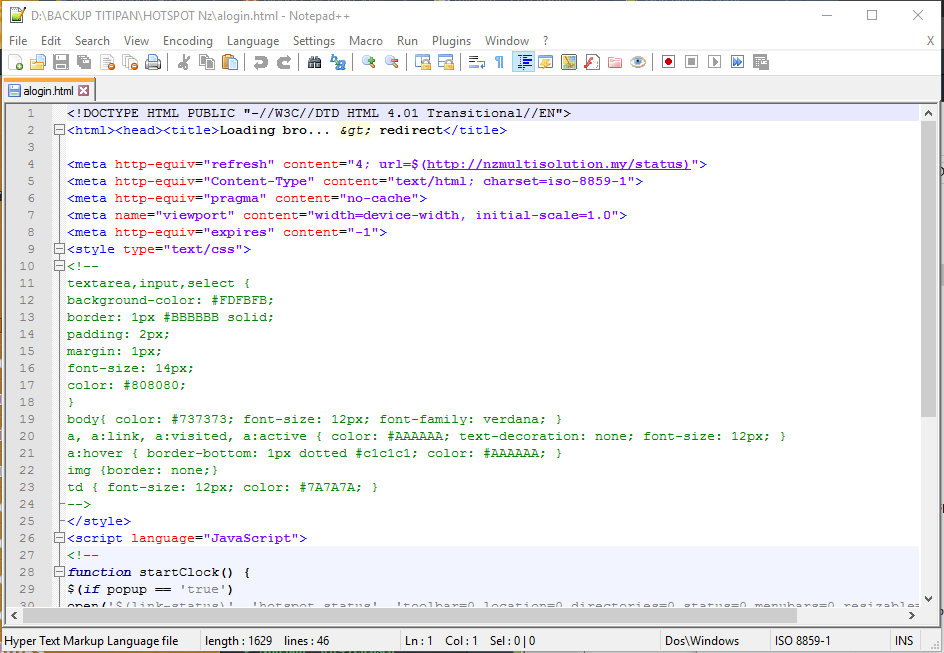
Task: Zoom in using the magnifier plus icon
Action: (368, 62)
